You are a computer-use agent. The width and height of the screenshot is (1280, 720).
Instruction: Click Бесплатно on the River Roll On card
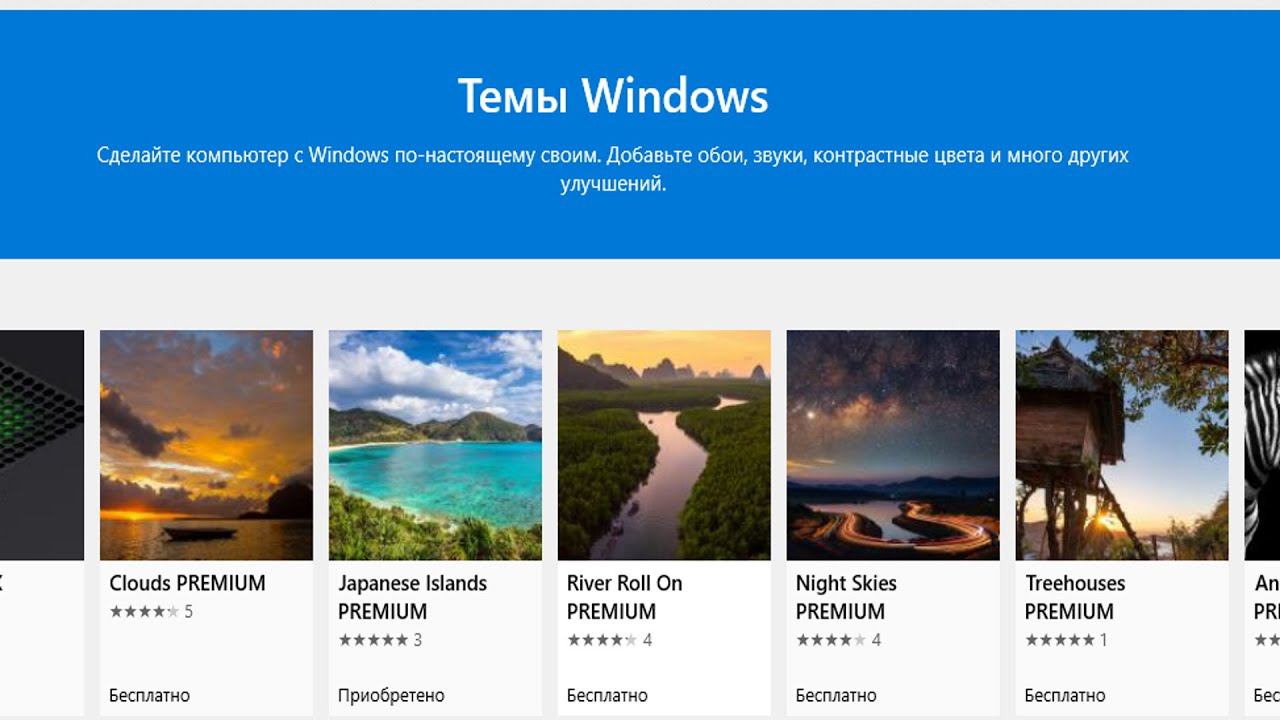[607, 695]
